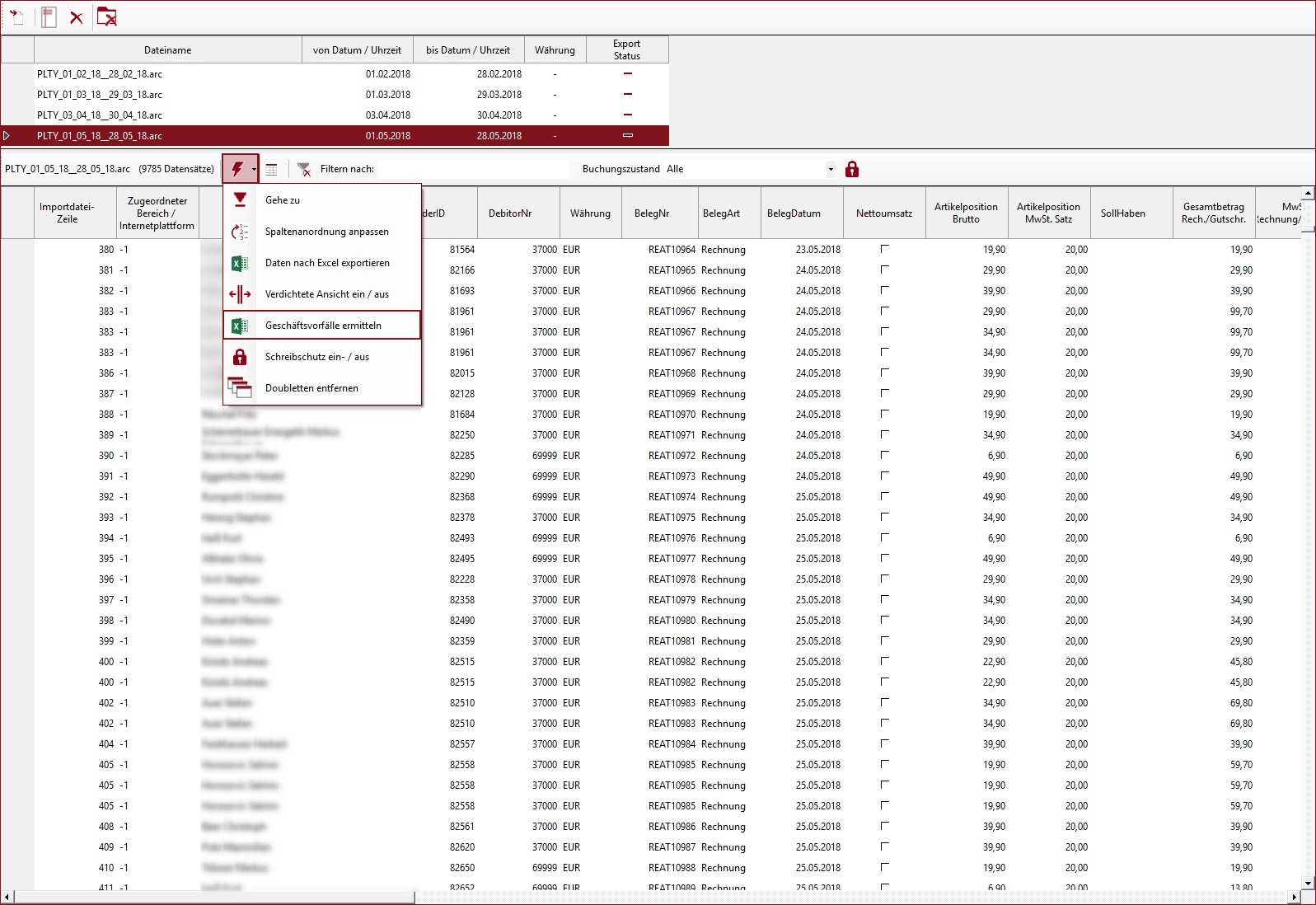Select file PLTY_01_03_18__29_03_18.arc row
The width and height of the screenshot is (1316, 905).
100,95
